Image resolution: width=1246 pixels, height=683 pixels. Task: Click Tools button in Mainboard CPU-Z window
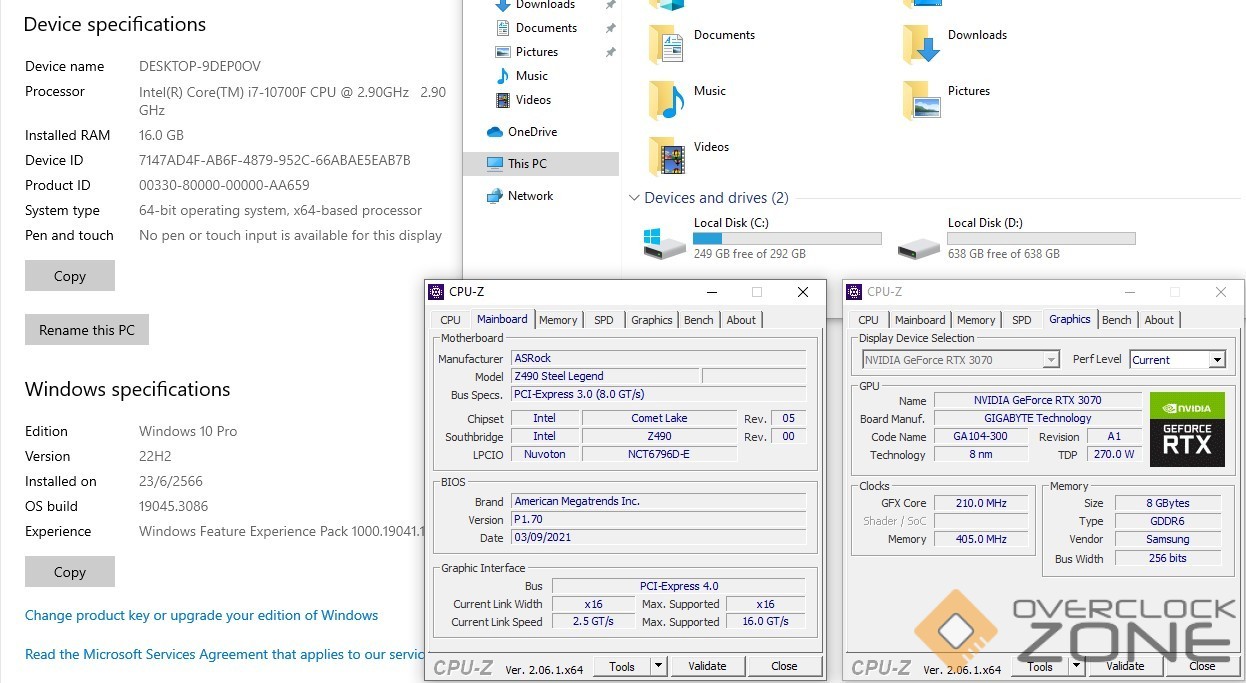pos(622,666)
